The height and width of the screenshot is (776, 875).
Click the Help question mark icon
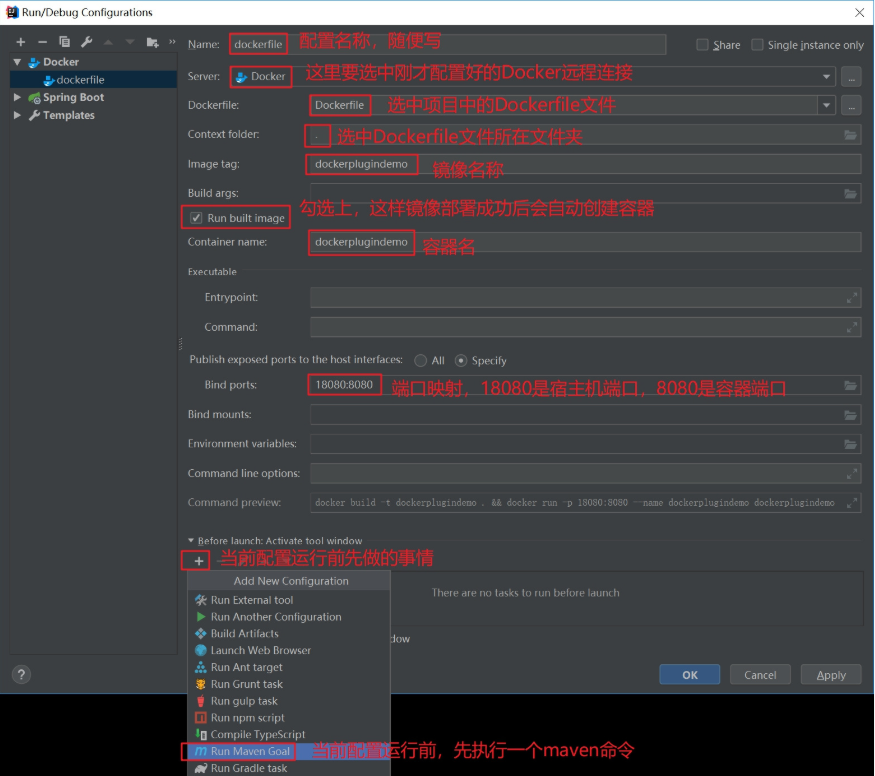[x=21, y=674]
